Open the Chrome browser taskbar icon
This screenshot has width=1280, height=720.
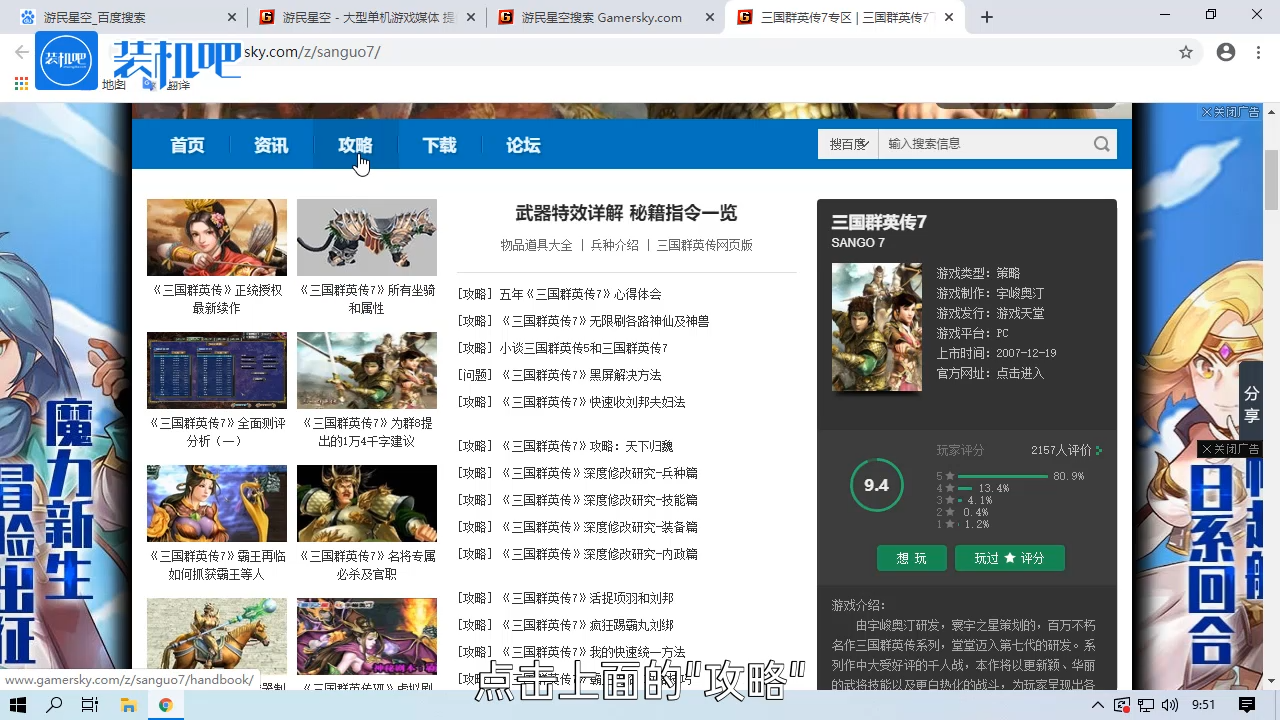point(166,705)
